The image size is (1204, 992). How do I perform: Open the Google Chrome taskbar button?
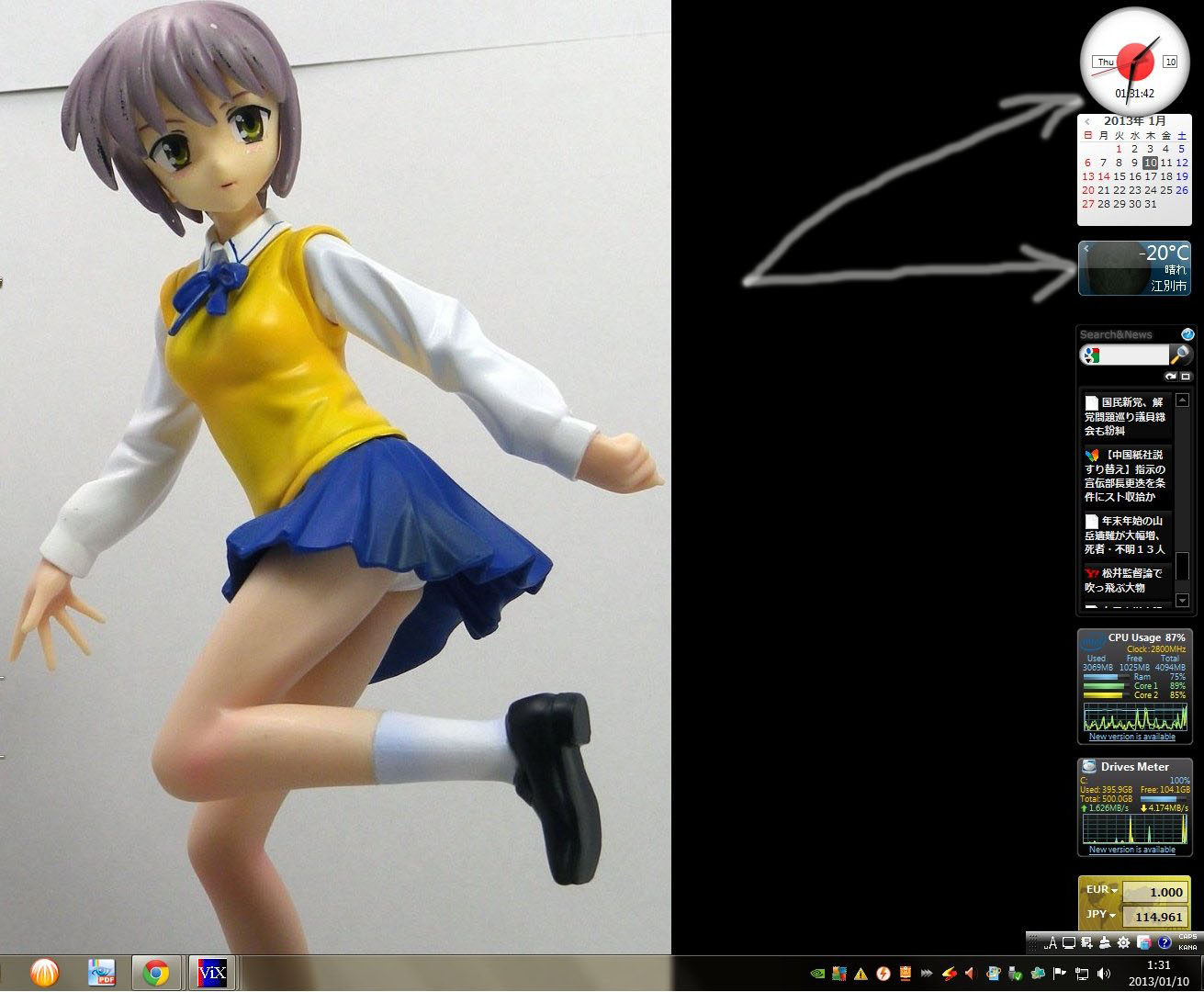click(155, 973)
